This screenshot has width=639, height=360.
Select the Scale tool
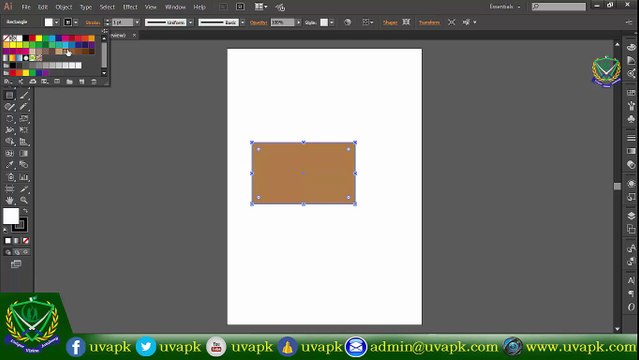(x=24, y=119)
